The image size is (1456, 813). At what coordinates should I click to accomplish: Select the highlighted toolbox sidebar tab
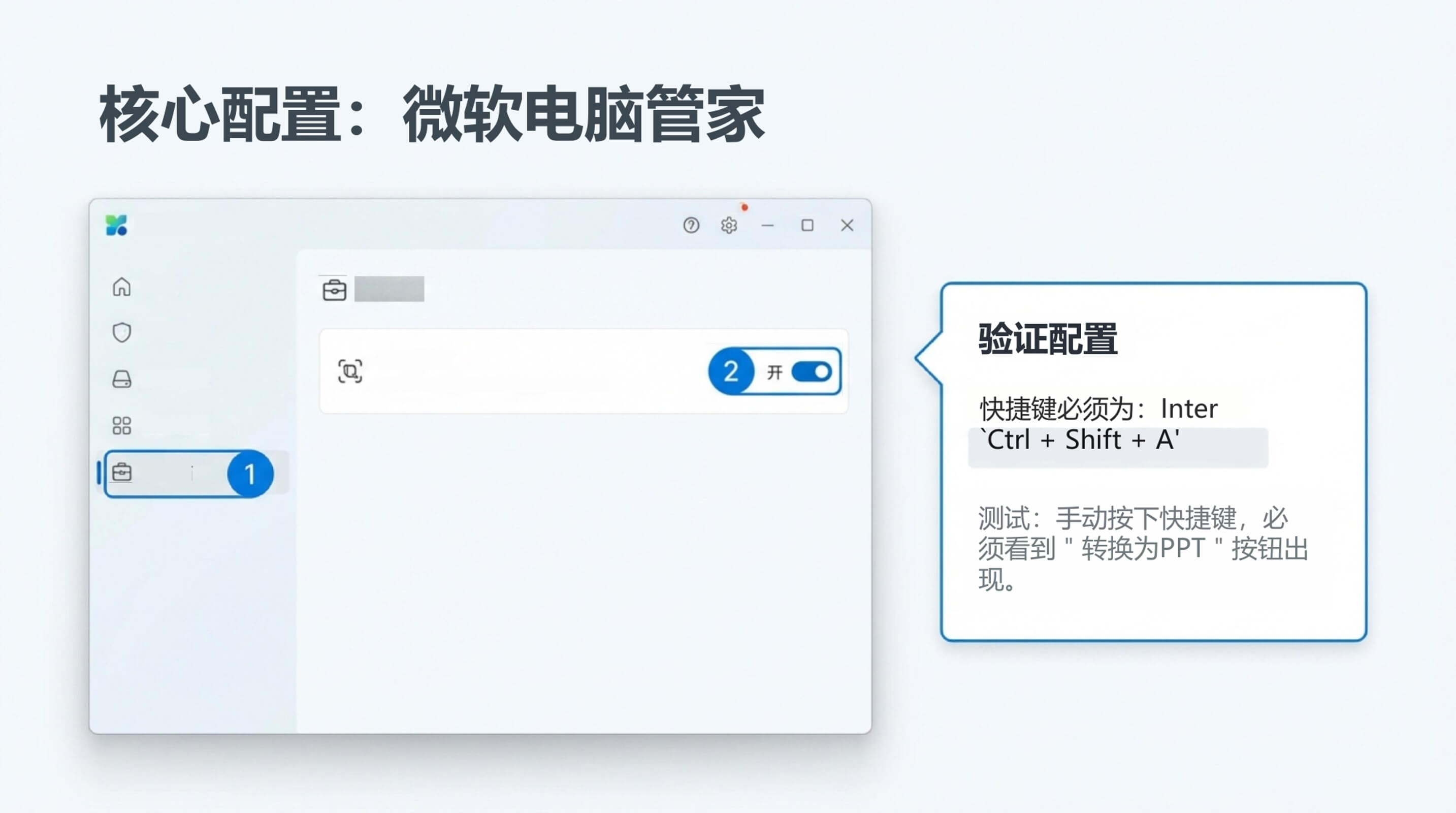(170, 474)
